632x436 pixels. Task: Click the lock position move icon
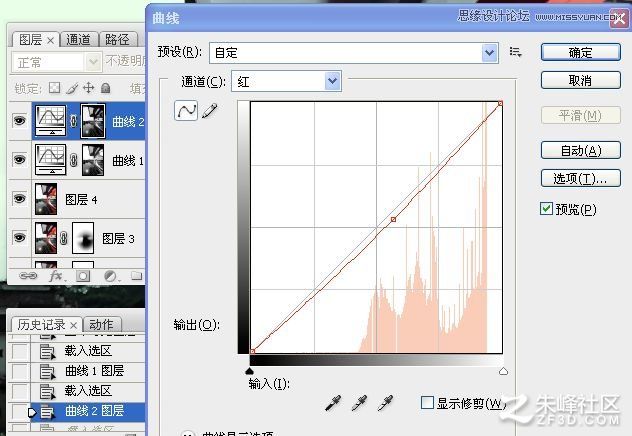point(88,87)
